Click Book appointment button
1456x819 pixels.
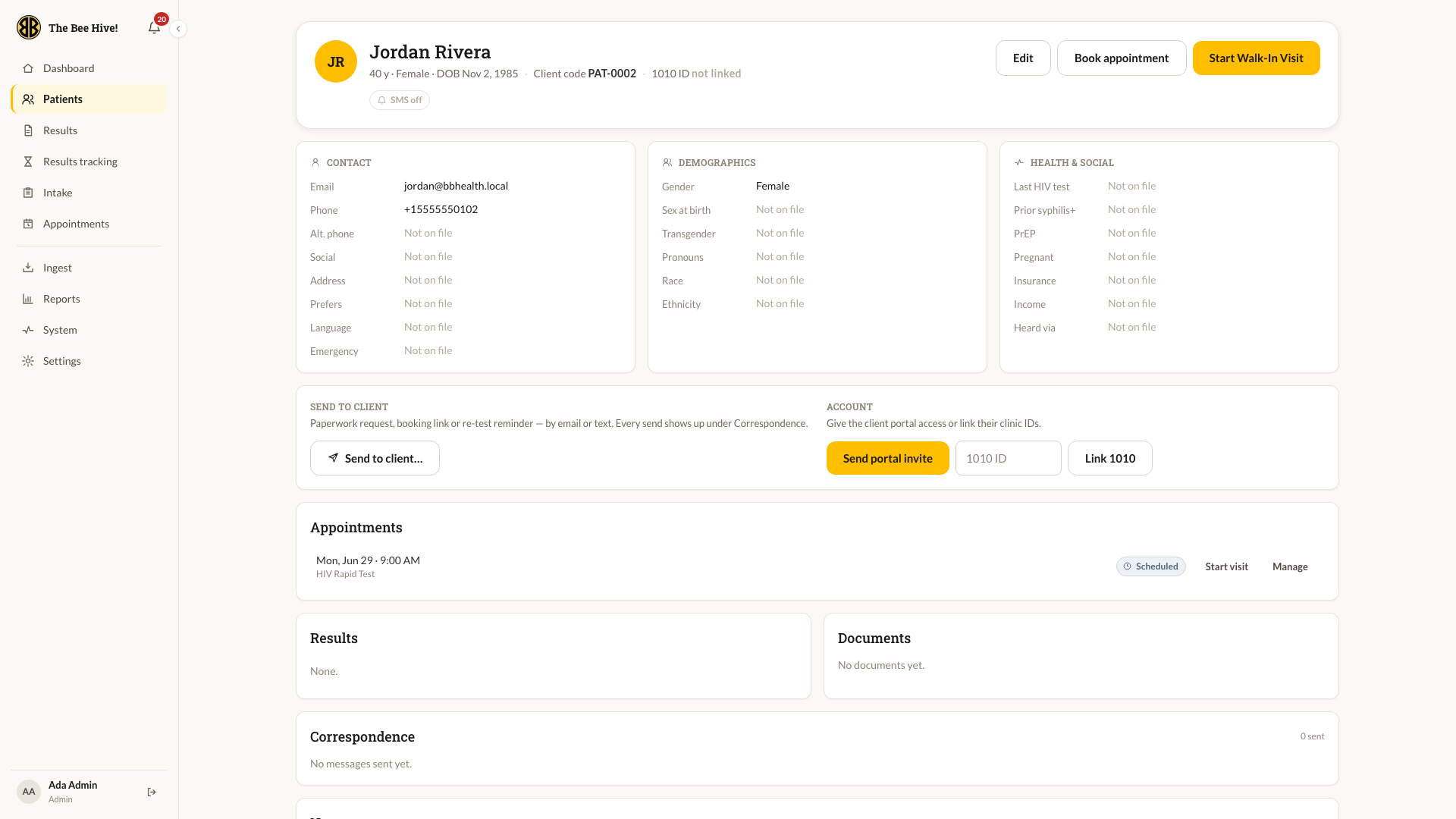click(x=1122, y=58)
